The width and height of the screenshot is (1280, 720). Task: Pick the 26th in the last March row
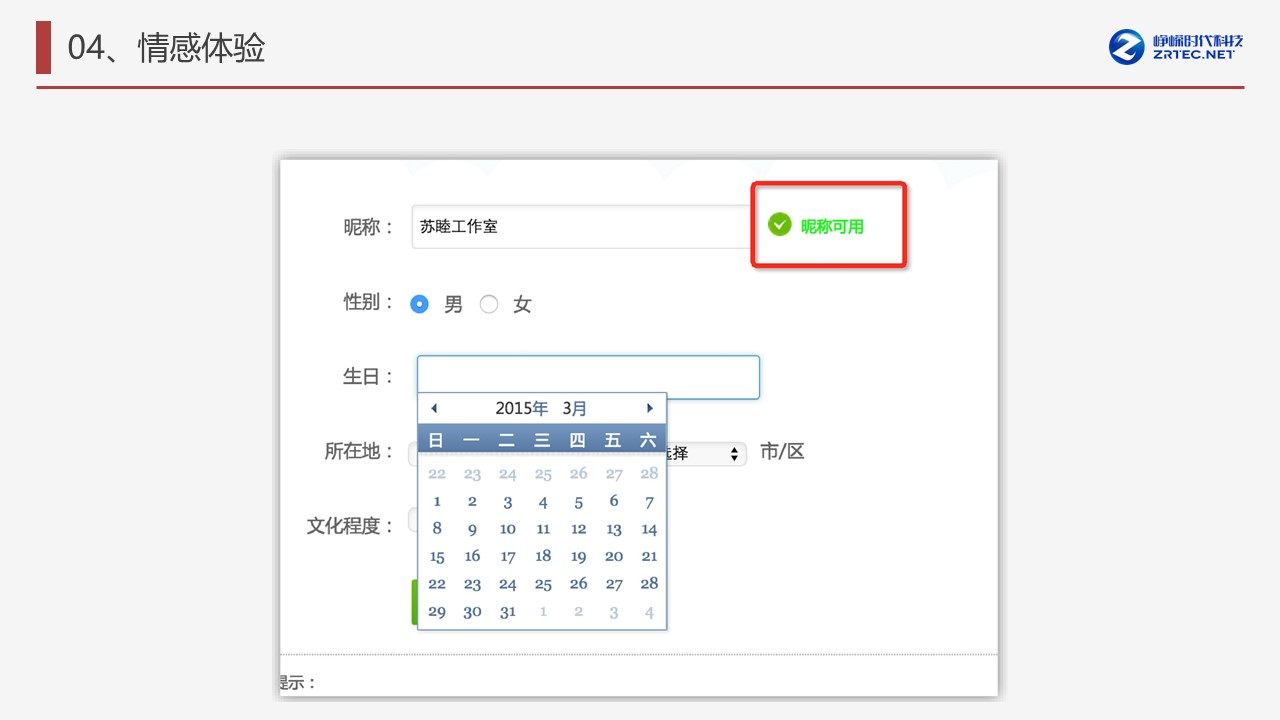(578, 584)
